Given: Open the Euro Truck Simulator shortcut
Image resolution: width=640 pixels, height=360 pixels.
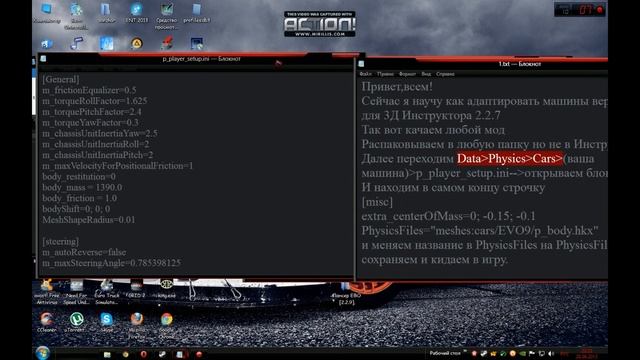Looking at the screenshot, I should click(107, 292).
